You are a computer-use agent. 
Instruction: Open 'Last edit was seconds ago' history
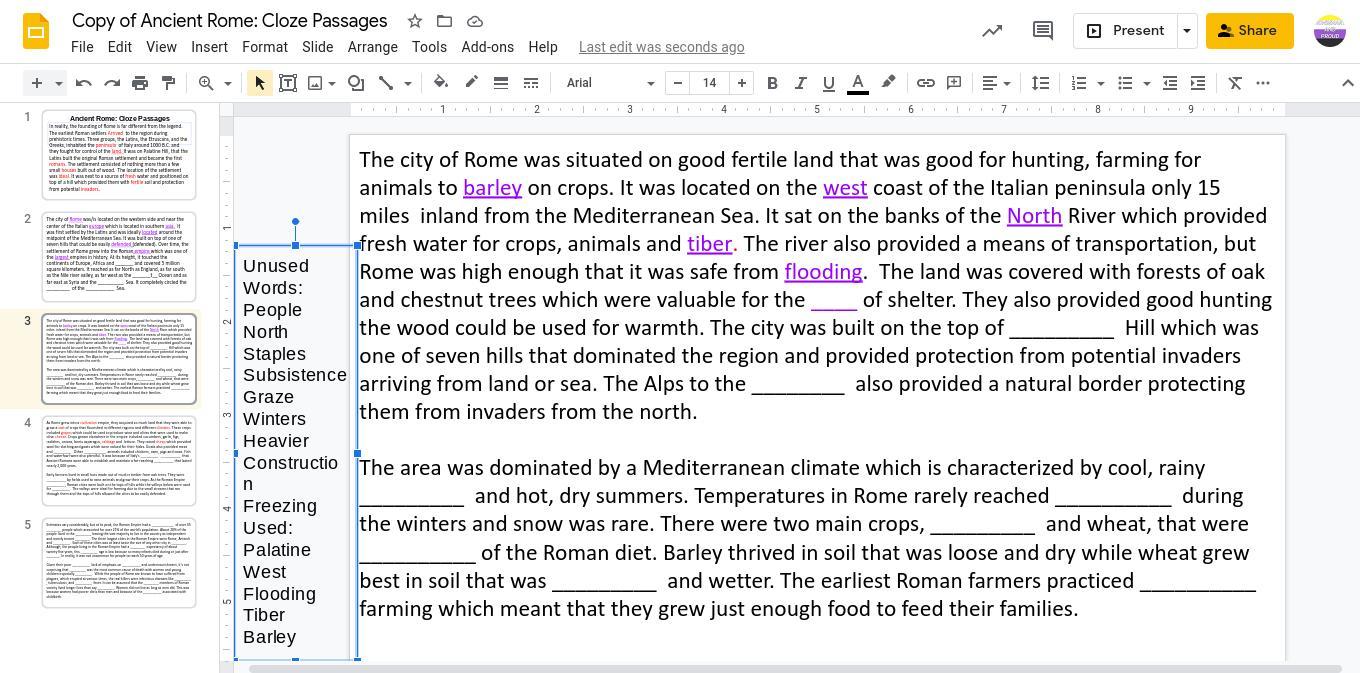(x=661, y=47)
